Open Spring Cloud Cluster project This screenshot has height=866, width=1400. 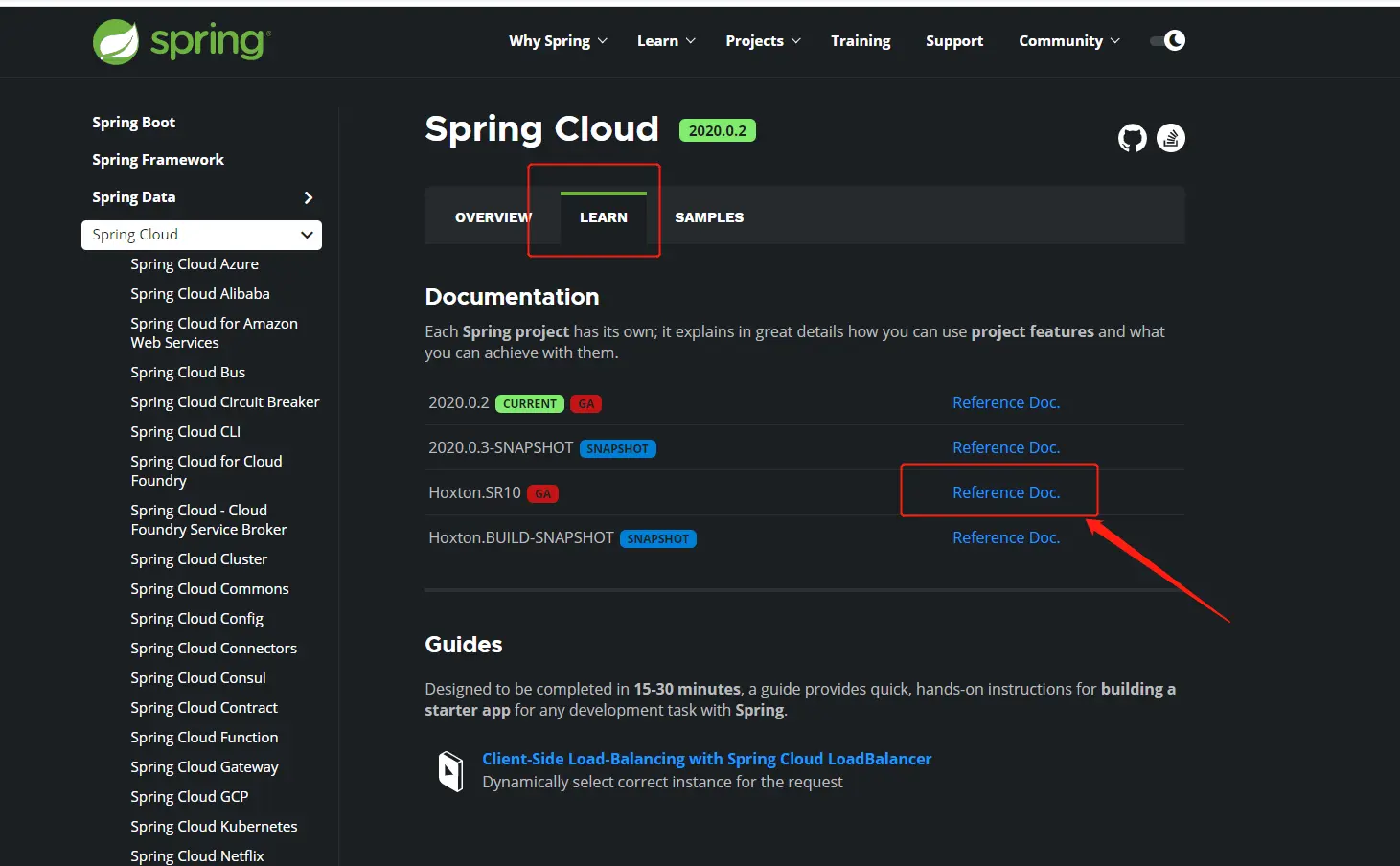199,559
